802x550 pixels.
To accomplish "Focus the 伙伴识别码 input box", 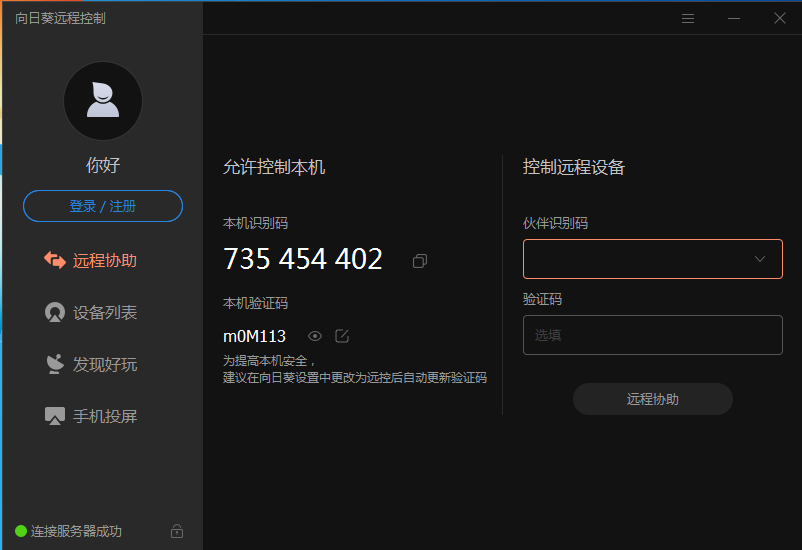I will (x=653, y=259).
